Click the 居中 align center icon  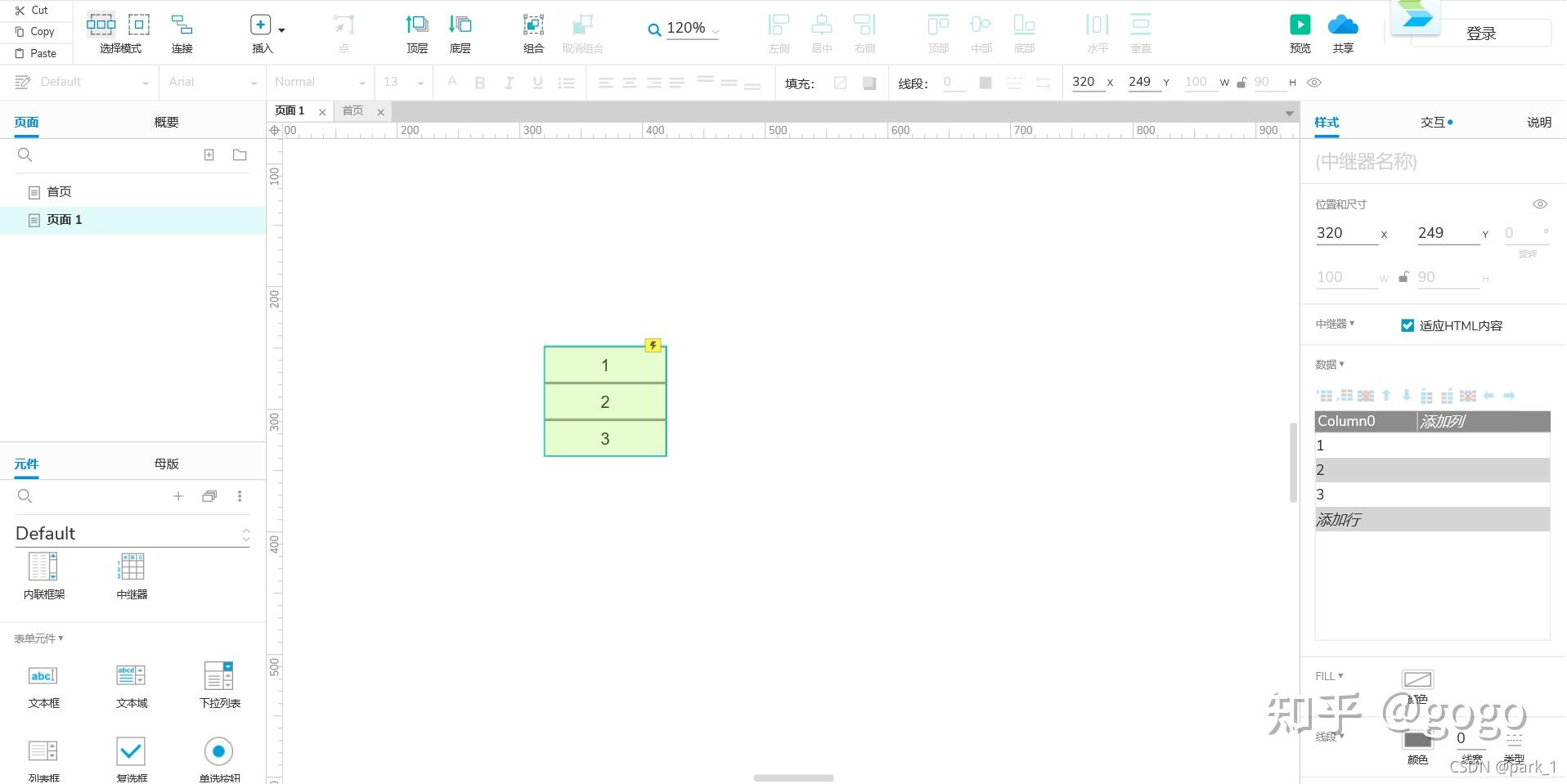822,25
